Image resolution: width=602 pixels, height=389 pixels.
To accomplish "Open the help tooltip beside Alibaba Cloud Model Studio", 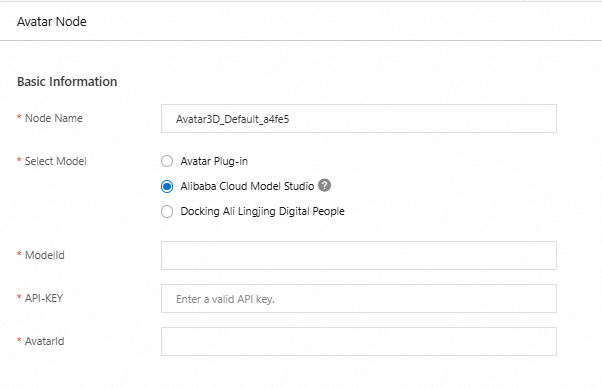I will click(324, 185).
